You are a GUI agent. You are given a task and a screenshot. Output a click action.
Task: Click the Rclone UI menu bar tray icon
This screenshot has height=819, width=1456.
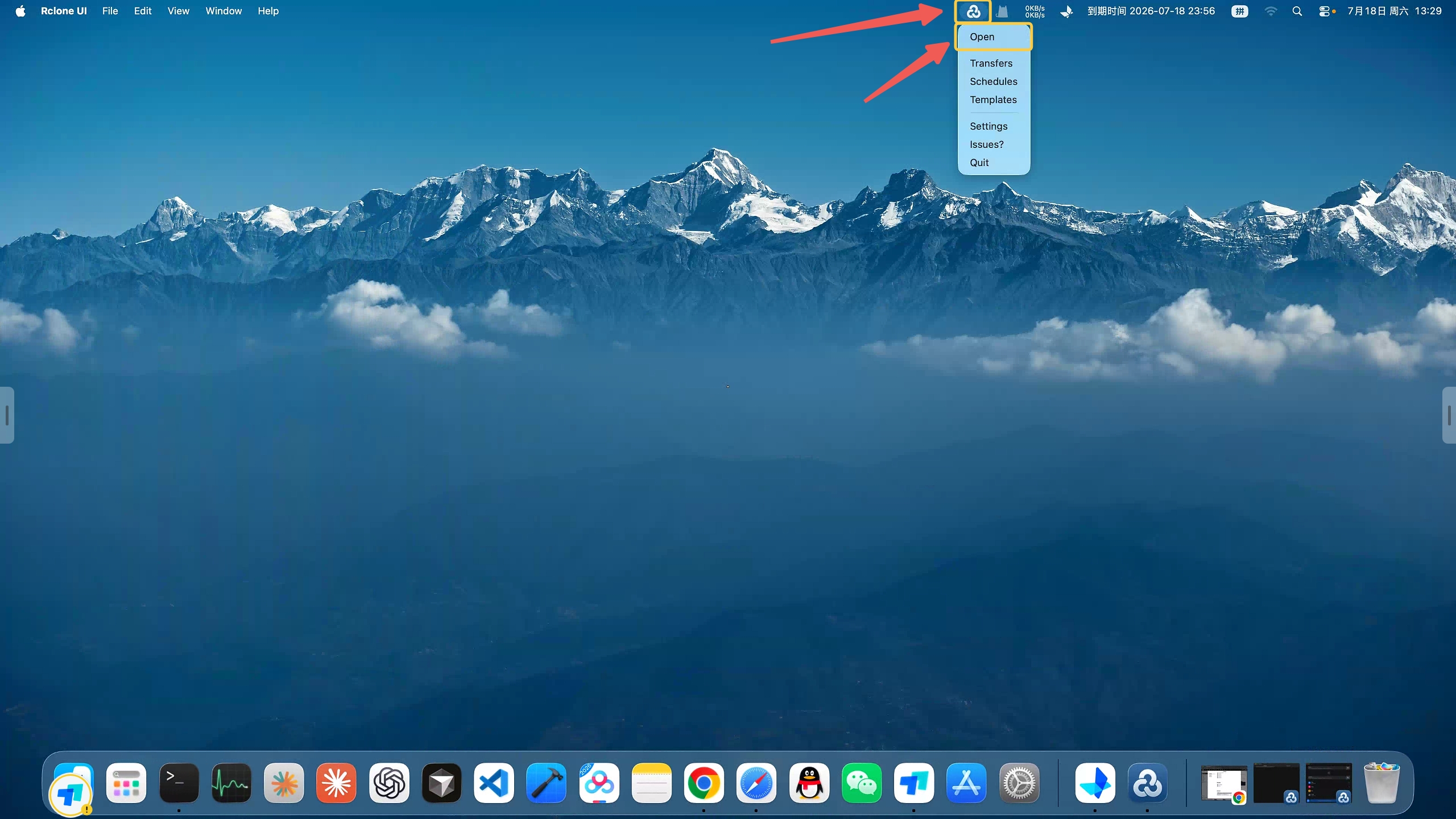tap(973, 11)
